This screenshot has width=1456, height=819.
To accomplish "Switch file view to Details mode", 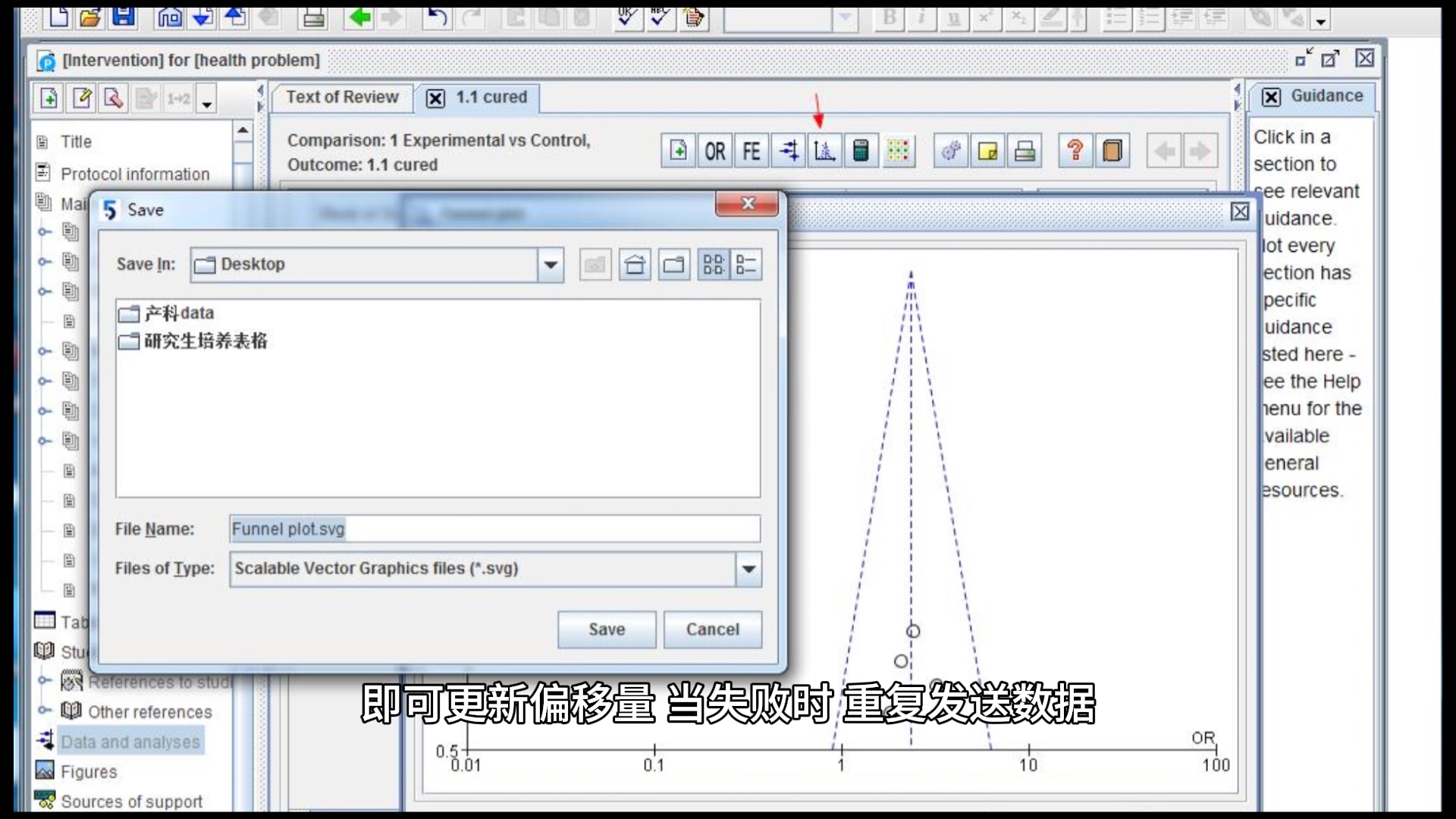I will (746, 265).
